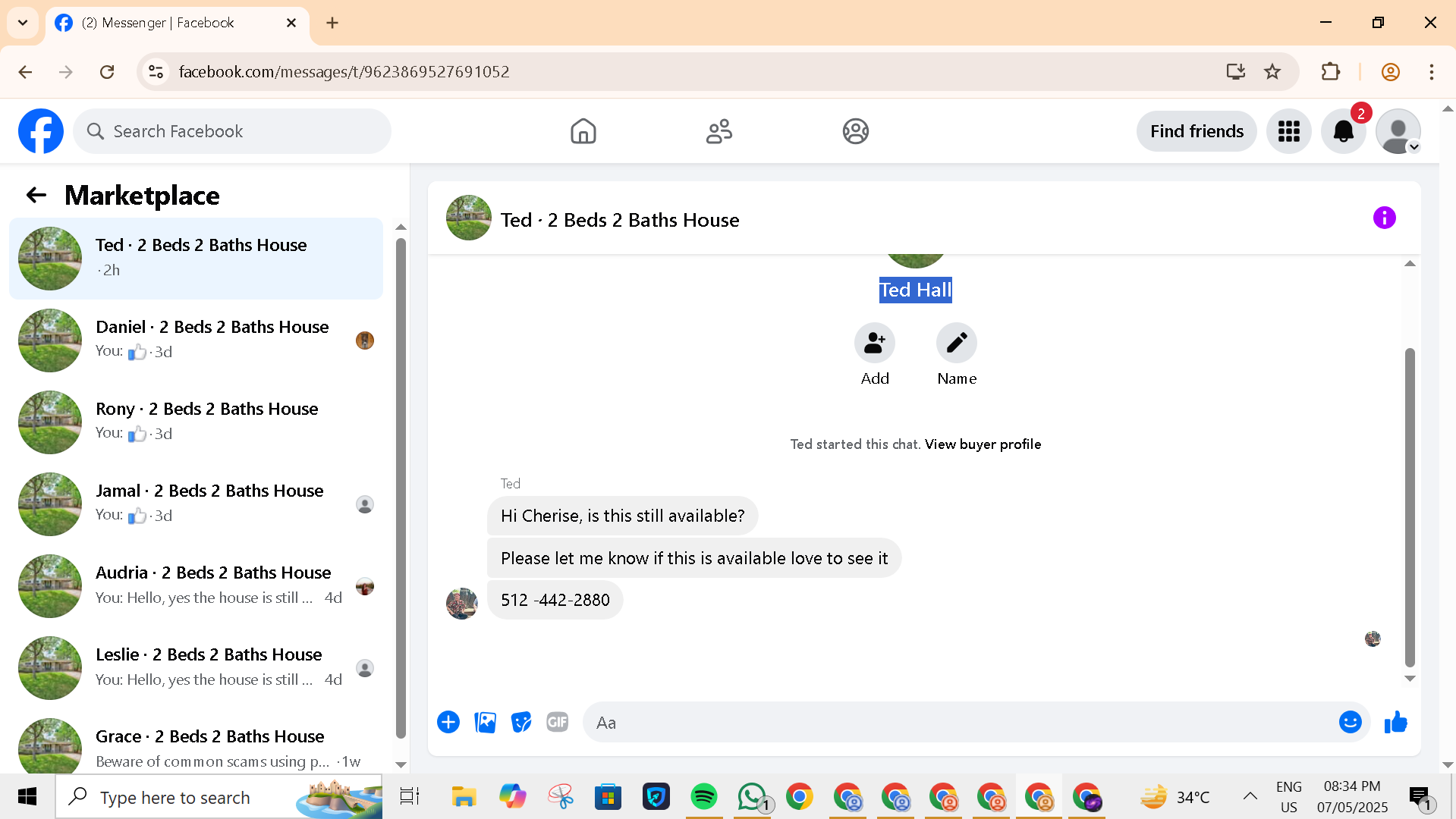Viewport: 1456px width, 819px height.
Task: Open the Facebook logo home link
Action: 41,131
